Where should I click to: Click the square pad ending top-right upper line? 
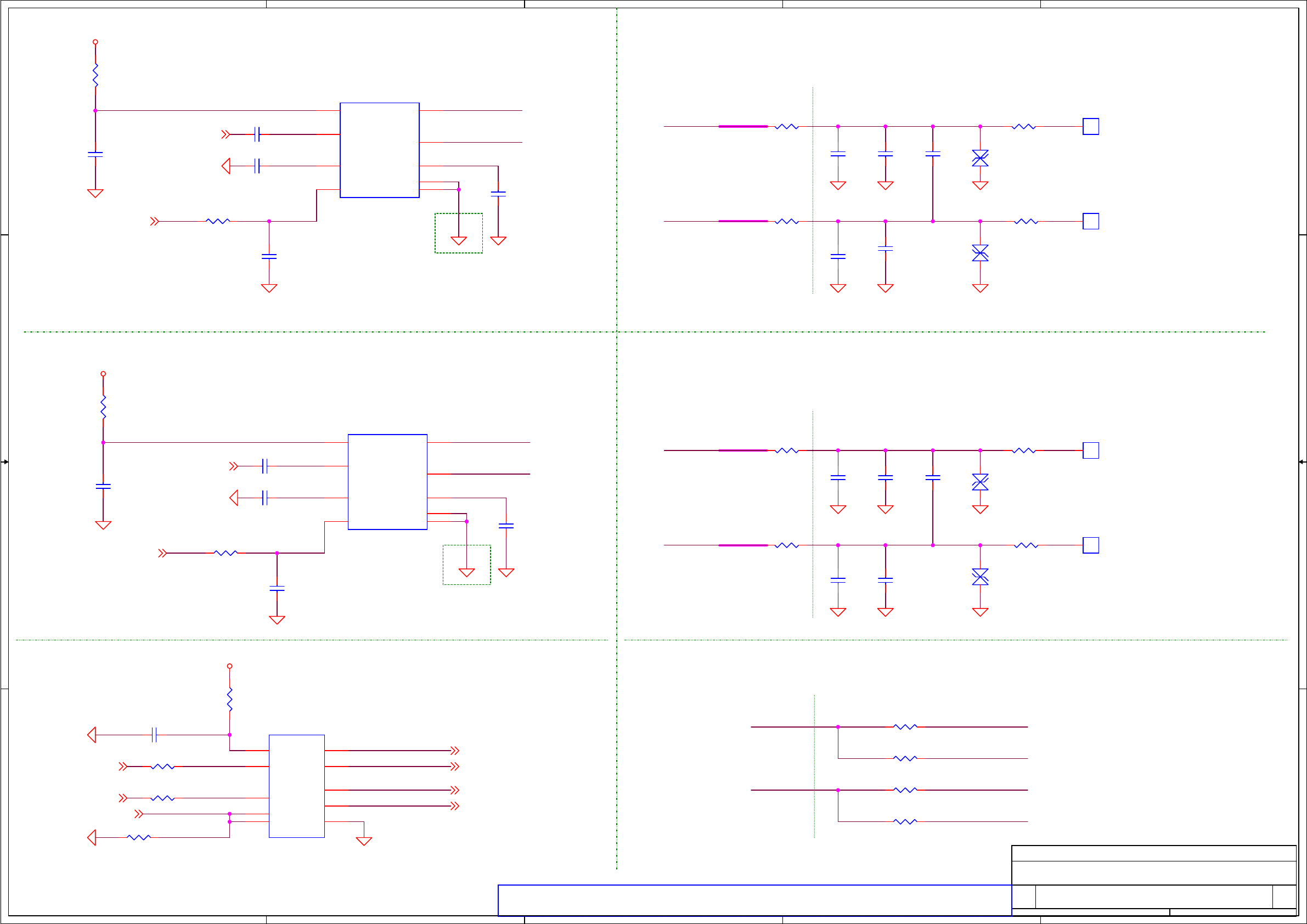click(1090, 126)
